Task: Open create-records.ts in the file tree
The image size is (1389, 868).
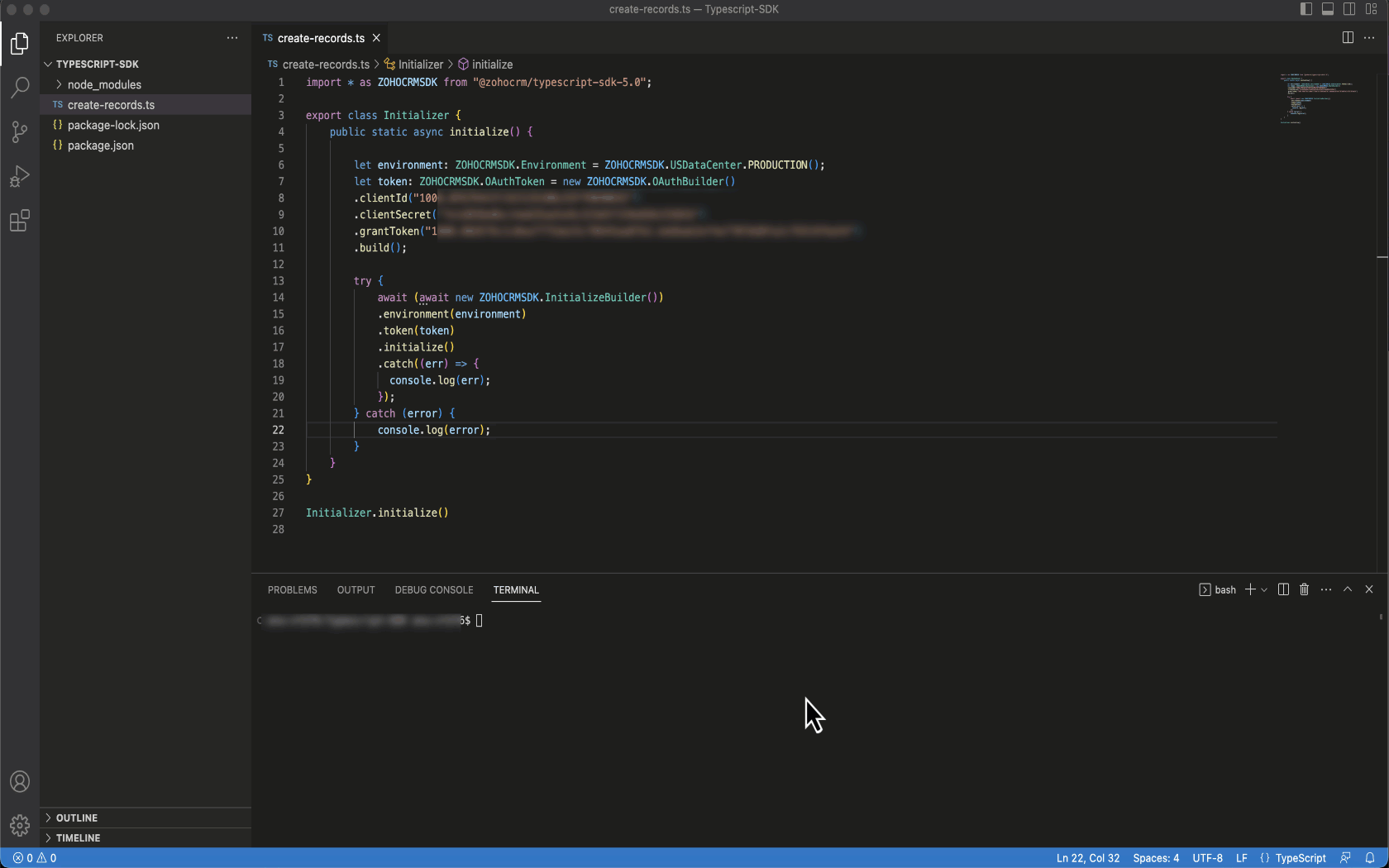Action: pos(111,105)
